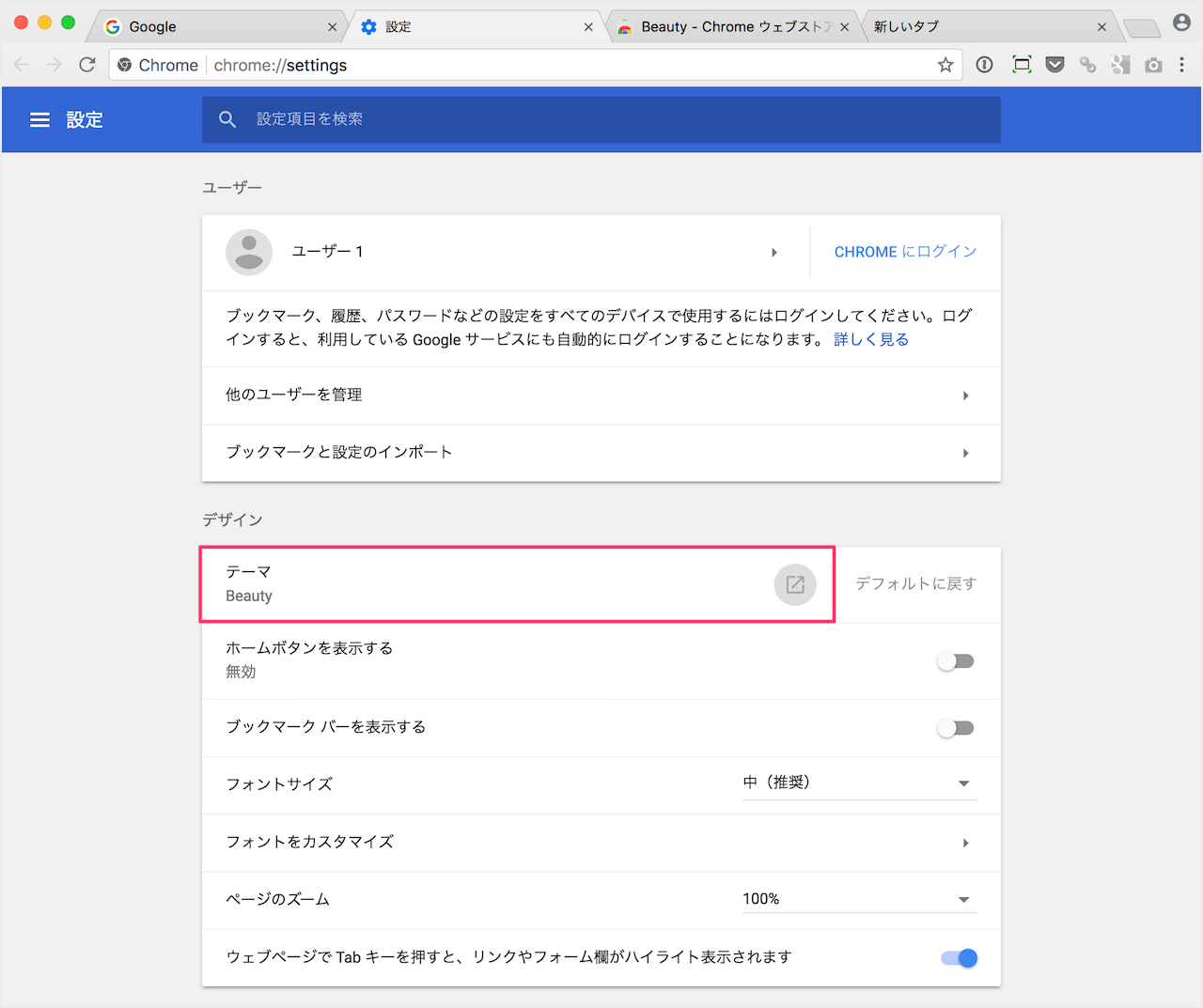Open theme in Web Store via external-link icon
This screenshot has height=1008, width=1203.
coord(795,584)
